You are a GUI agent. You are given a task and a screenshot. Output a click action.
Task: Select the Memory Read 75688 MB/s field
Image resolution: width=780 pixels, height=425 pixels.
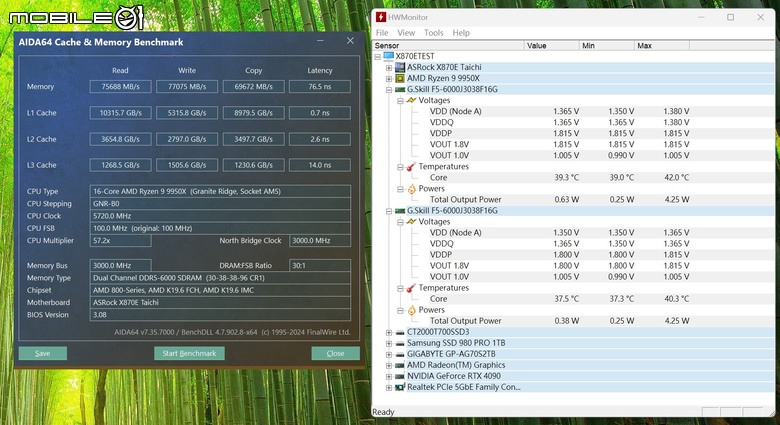point(120,87)
